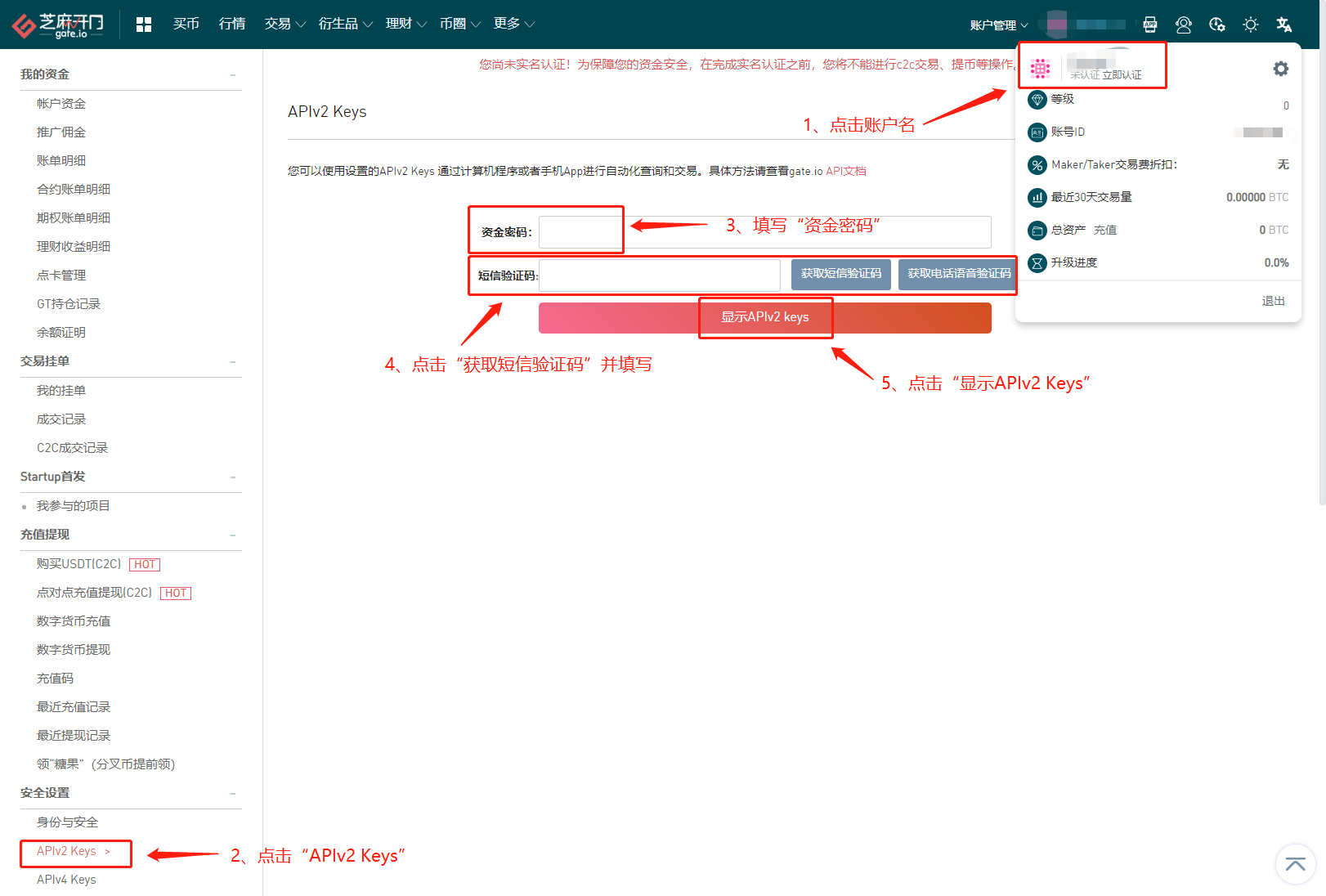Click 立即认证 verification link
The image size is (1326, 896).
click(x=1122, y=75)
